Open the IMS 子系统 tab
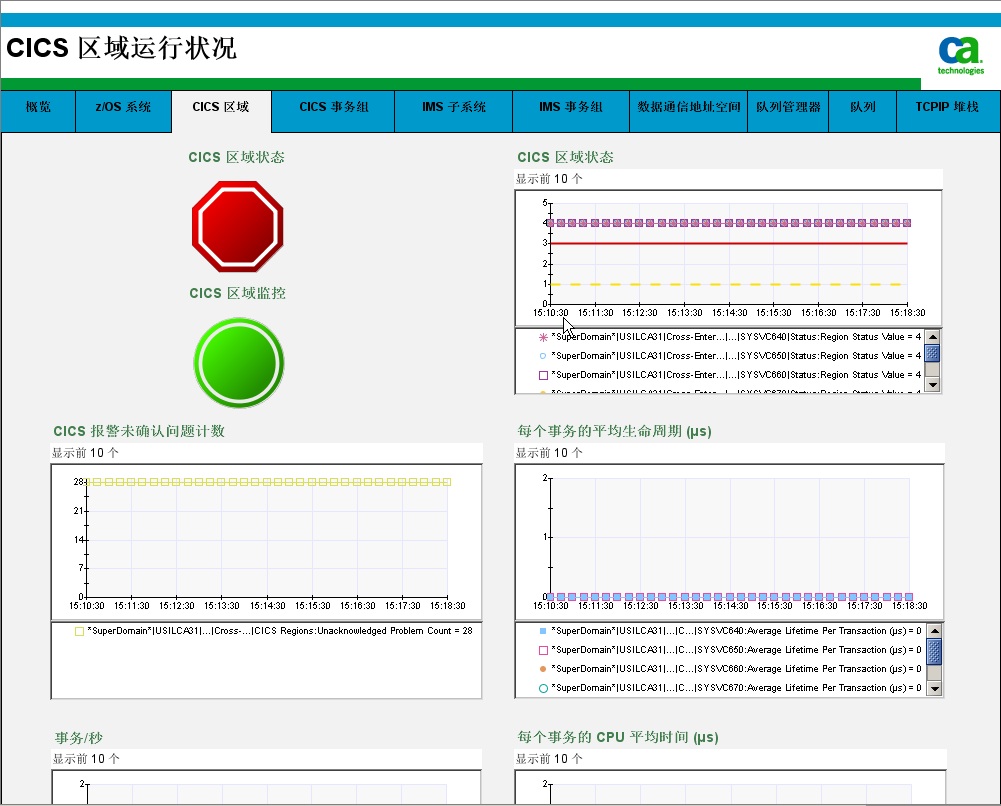Image resolution: width=1001 pixels, height=806 pixels. pos(453,107)
